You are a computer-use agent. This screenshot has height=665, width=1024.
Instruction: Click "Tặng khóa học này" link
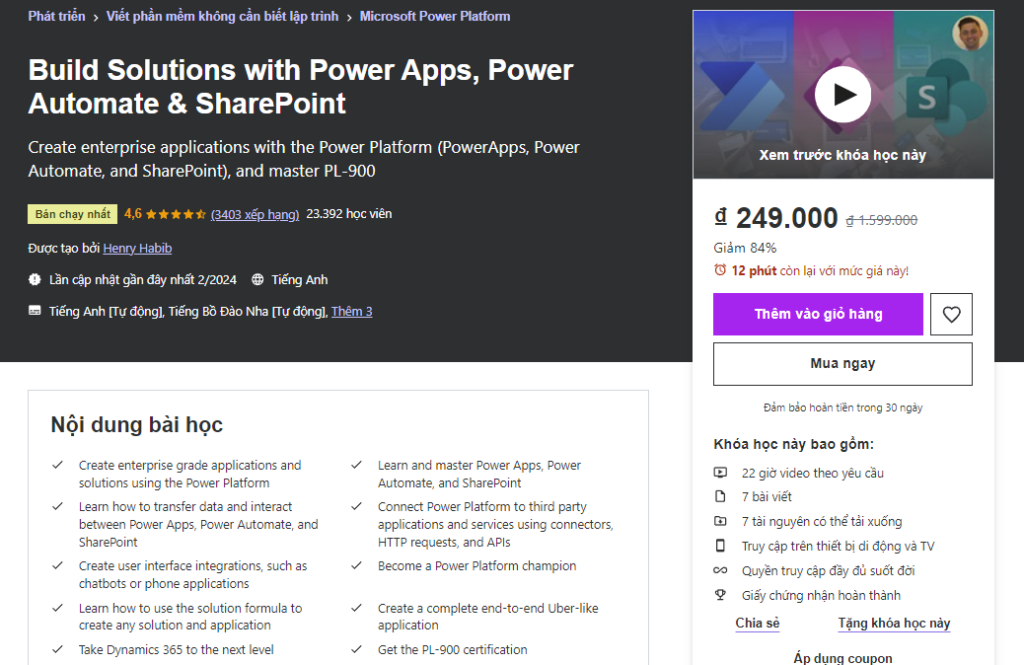click(x=893, y=623)
